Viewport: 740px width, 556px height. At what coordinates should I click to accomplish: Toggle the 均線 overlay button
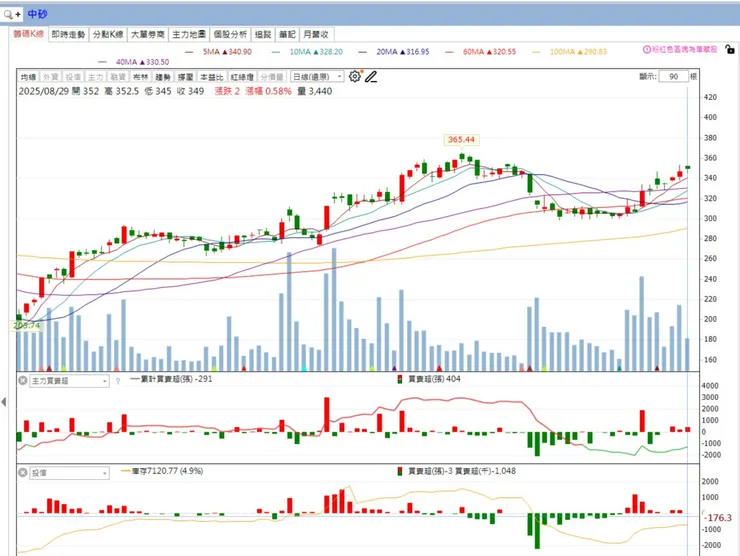click(x=28, y=77)
